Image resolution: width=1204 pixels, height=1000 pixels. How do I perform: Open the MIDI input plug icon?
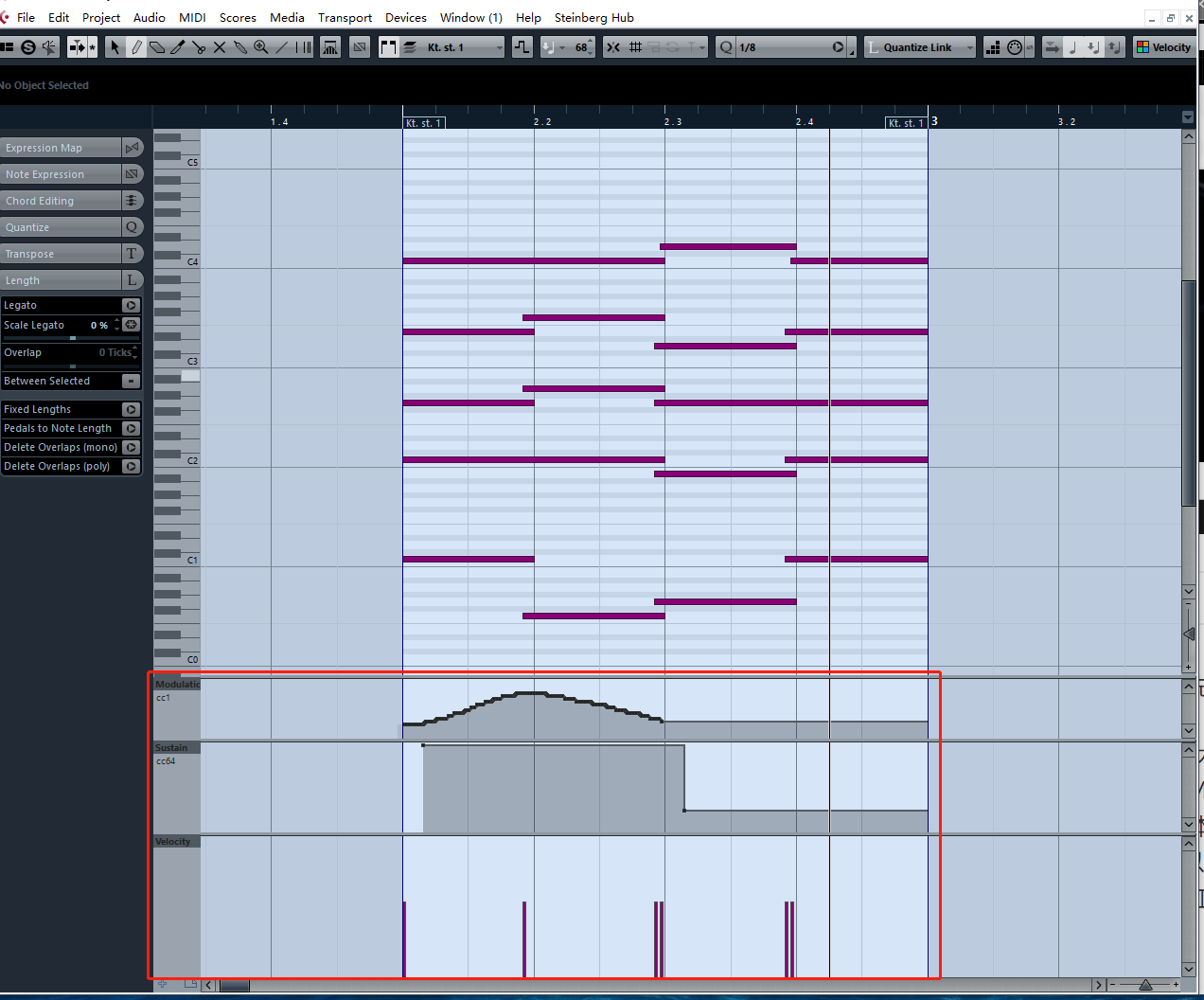(1015, 46)
